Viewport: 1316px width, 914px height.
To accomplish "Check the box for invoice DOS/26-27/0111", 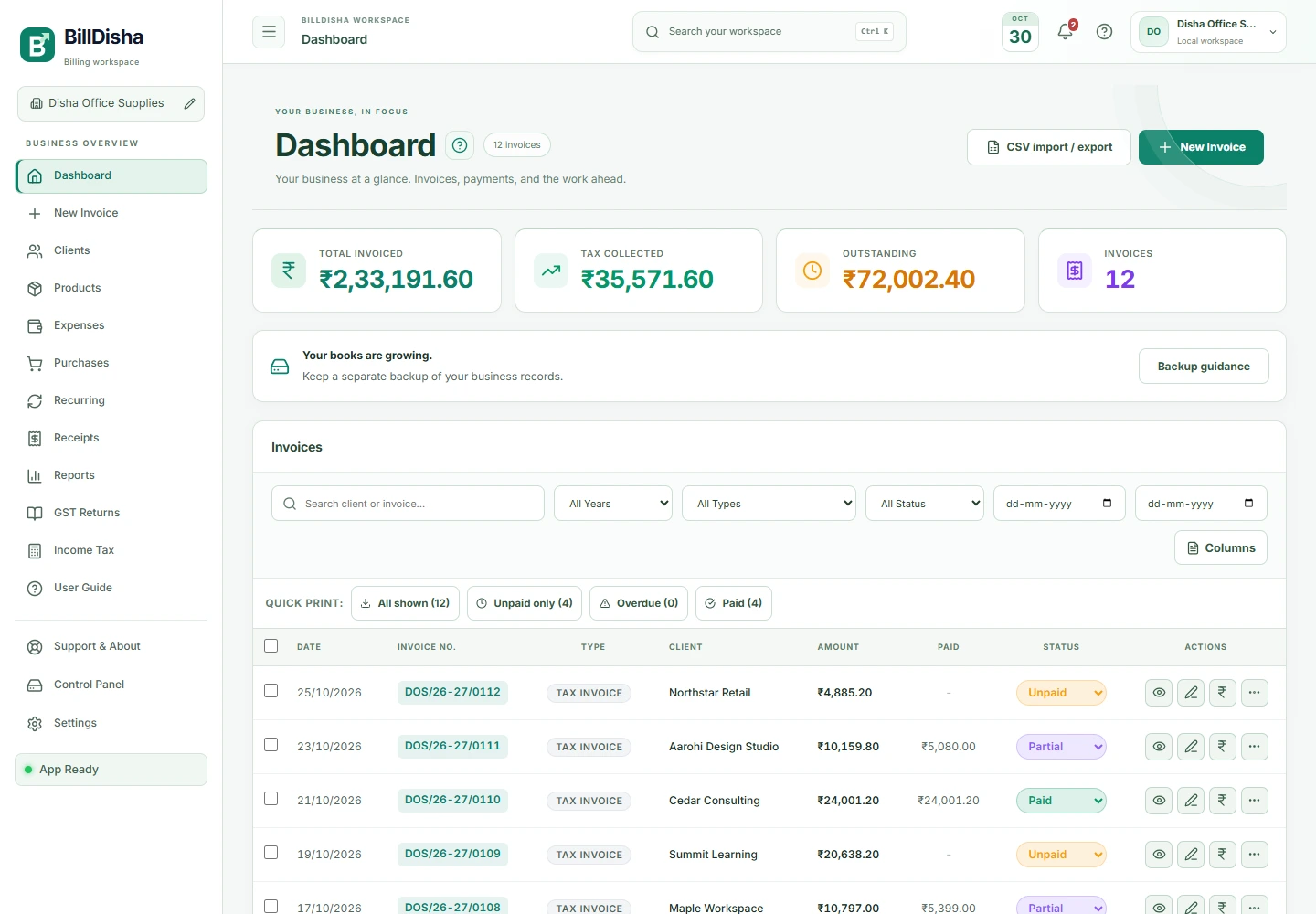I will point(271,745).
